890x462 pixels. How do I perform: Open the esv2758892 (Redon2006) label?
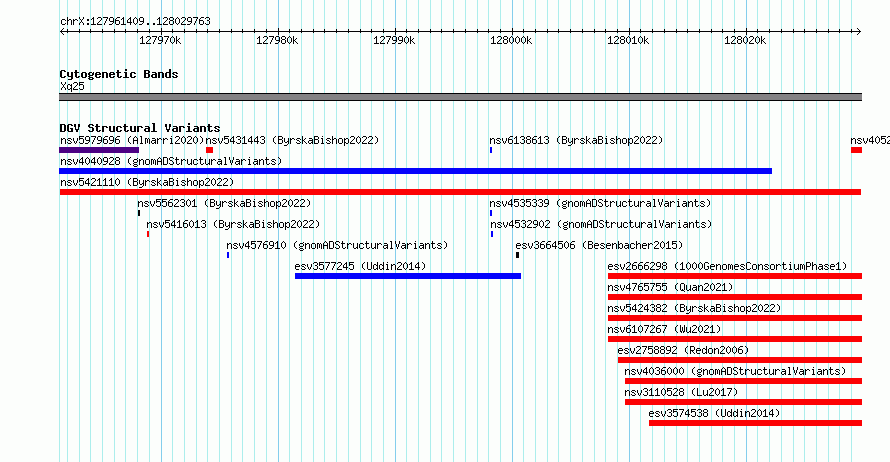(683, 350)
